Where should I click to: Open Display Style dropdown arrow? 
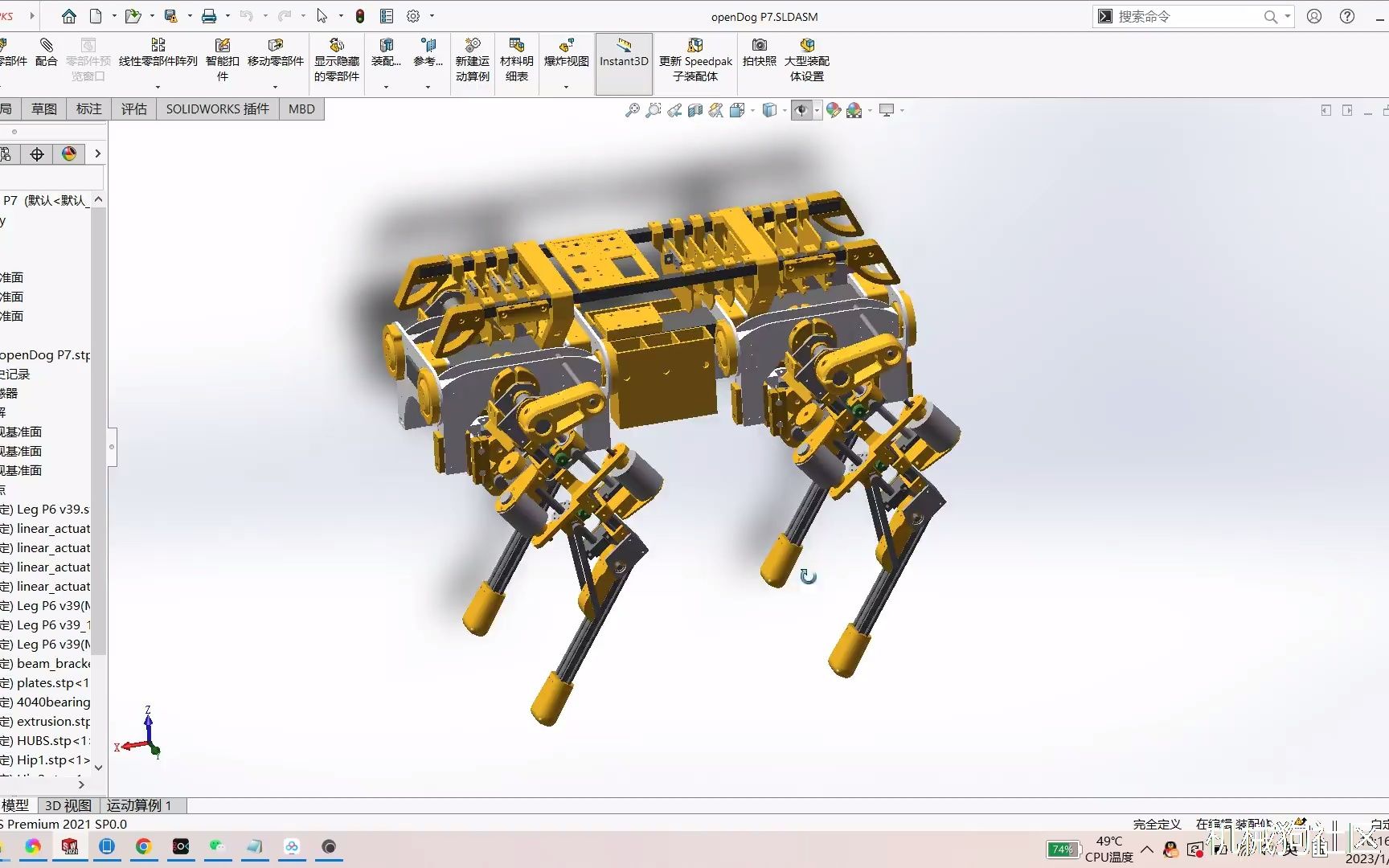coord(785,111)
